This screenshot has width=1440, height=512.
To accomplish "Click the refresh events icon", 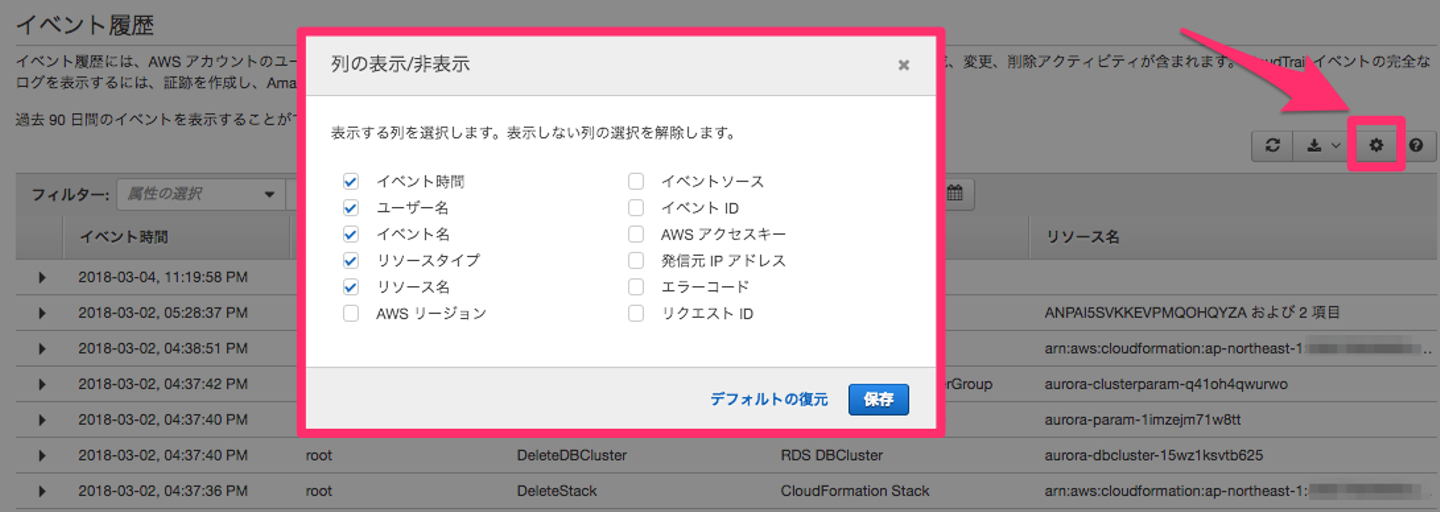I will tap(1272, 145).
